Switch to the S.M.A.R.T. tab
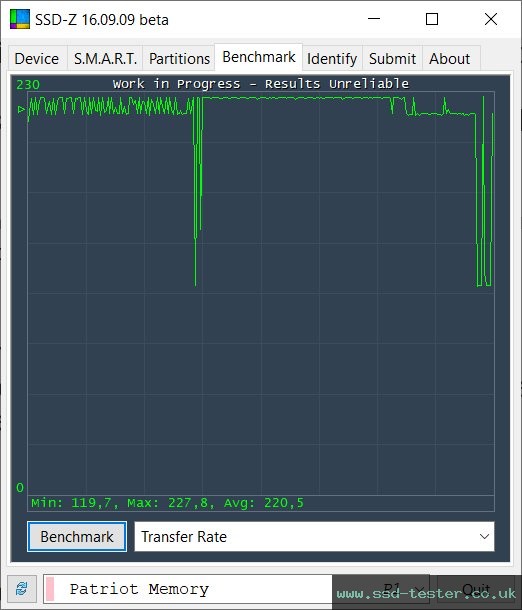This screenshot has width=522, height=610. coord(105,59)
